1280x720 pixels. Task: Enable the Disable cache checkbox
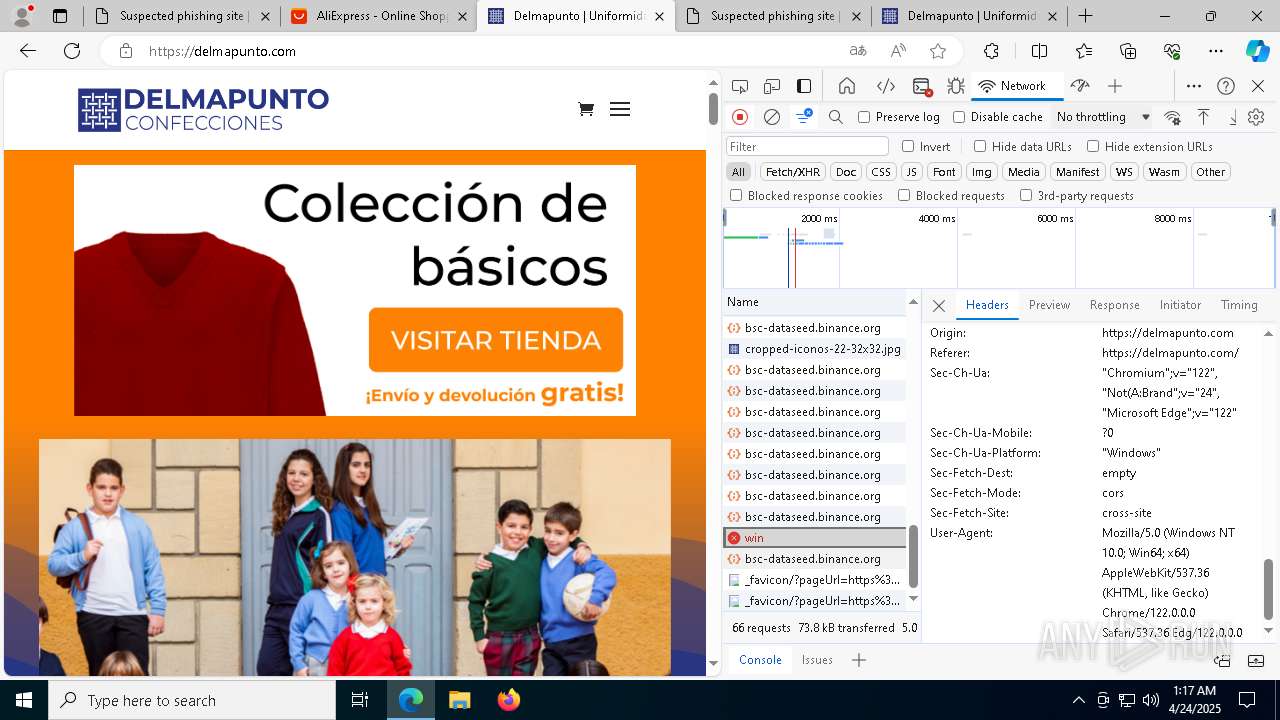coord(959,117)
